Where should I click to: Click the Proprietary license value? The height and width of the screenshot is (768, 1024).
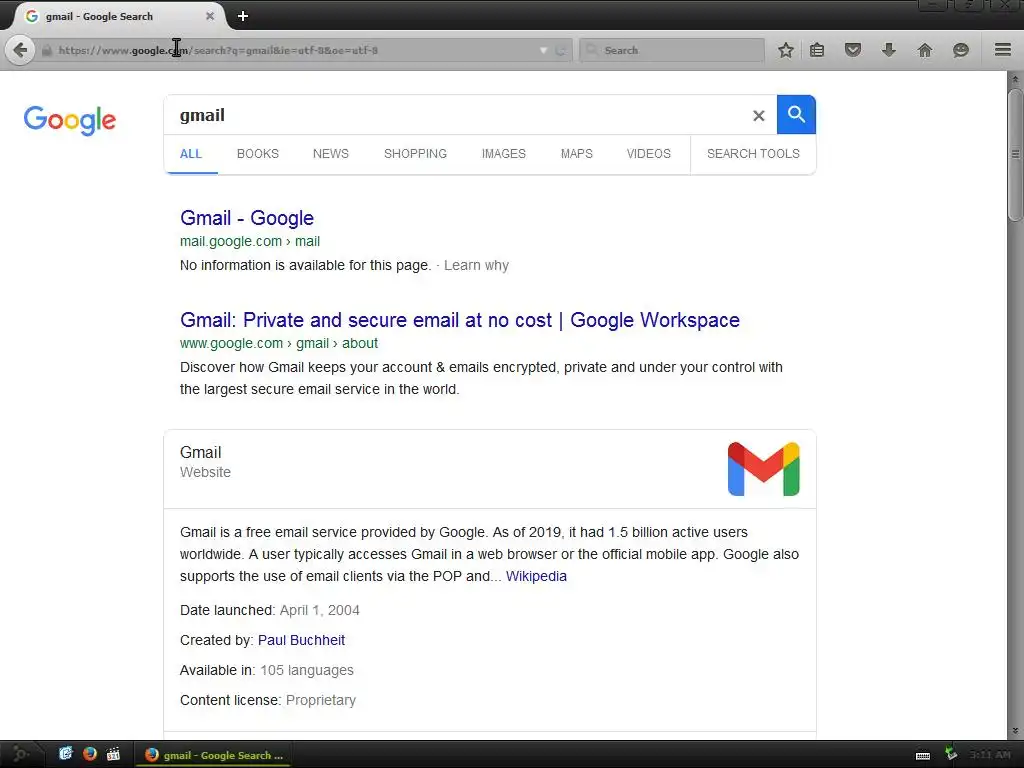[x=321, y=700]
